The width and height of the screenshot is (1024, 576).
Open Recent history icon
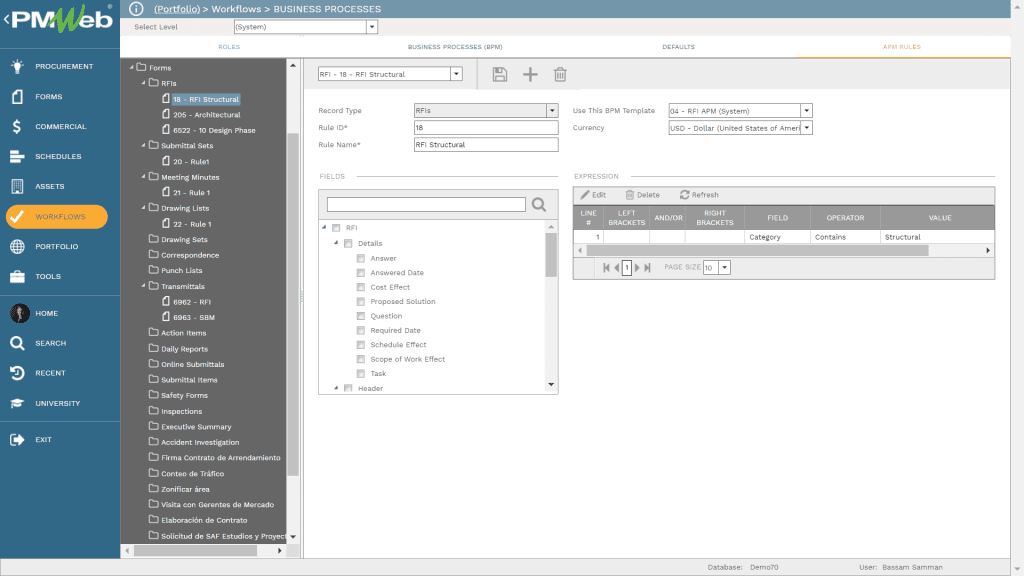tap(18, 373)
